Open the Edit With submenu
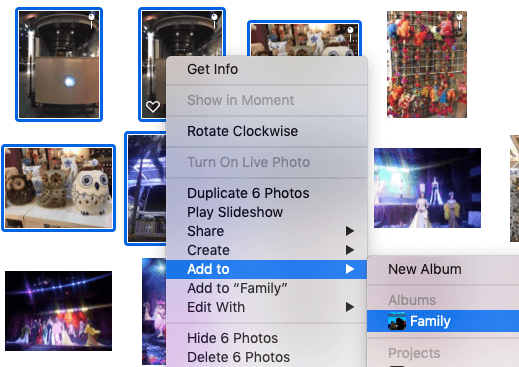Viewport: 519px width, 367px height. pos(267,307)
